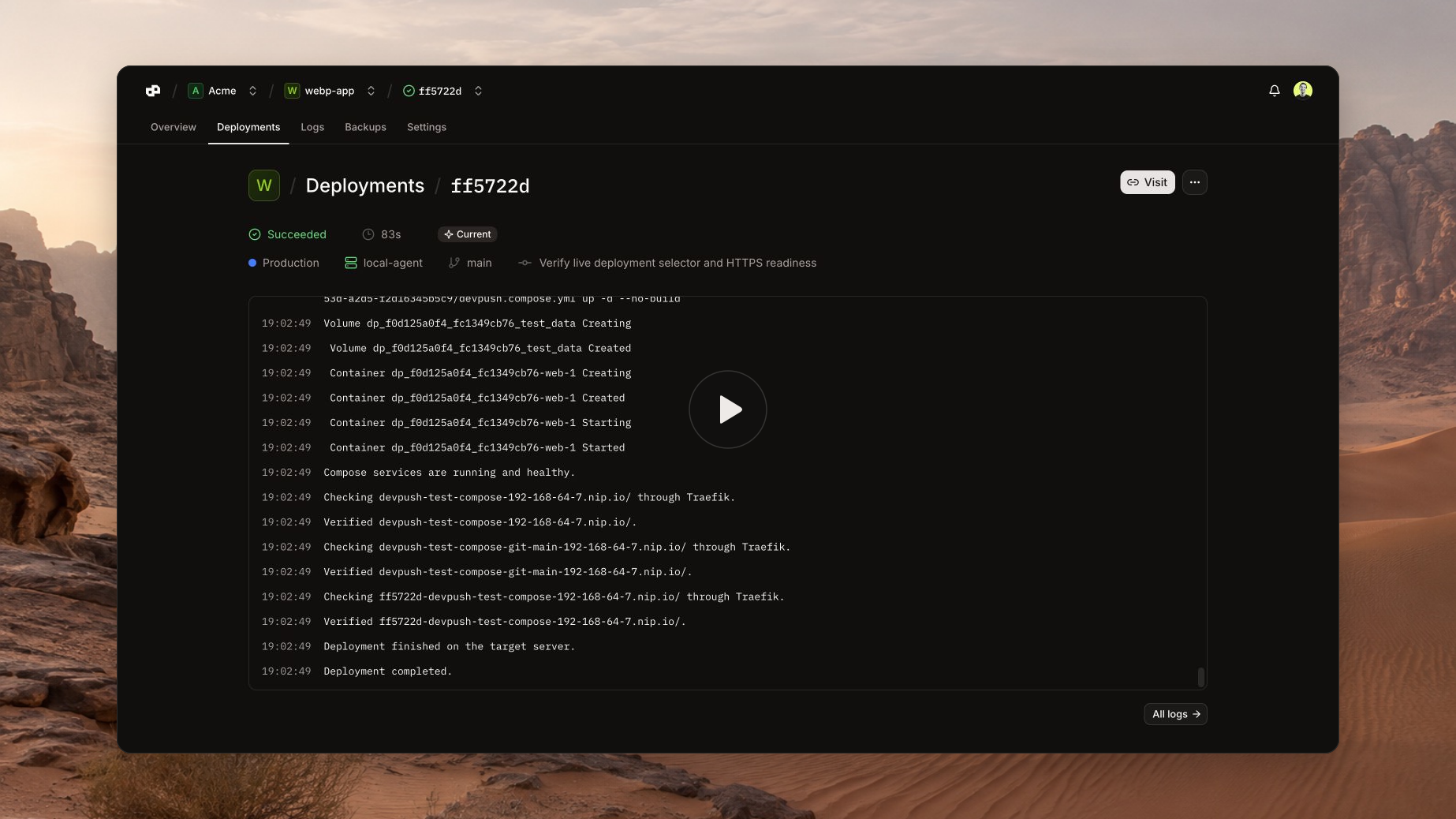
Task: Play the video with the play button
Action: [x=728, y=409]
